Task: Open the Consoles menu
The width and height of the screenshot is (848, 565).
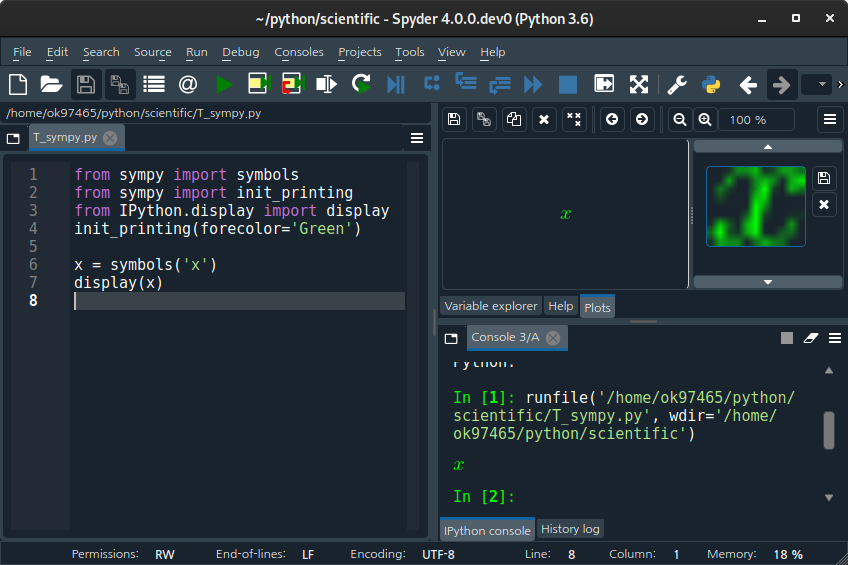Action: coord(299,52)
